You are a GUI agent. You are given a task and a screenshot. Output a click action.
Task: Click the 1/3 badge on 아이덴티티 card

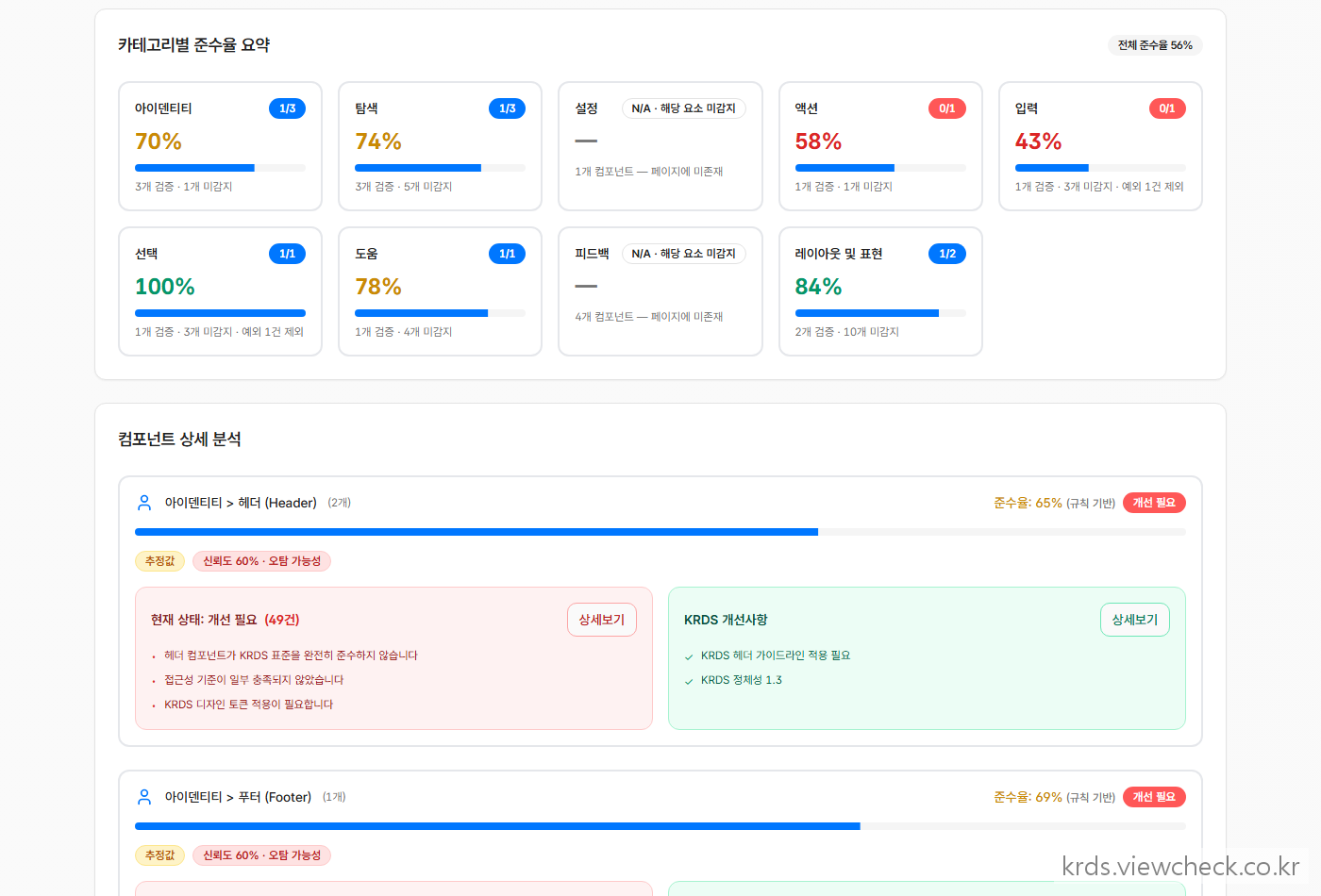(x=288, y=108)
